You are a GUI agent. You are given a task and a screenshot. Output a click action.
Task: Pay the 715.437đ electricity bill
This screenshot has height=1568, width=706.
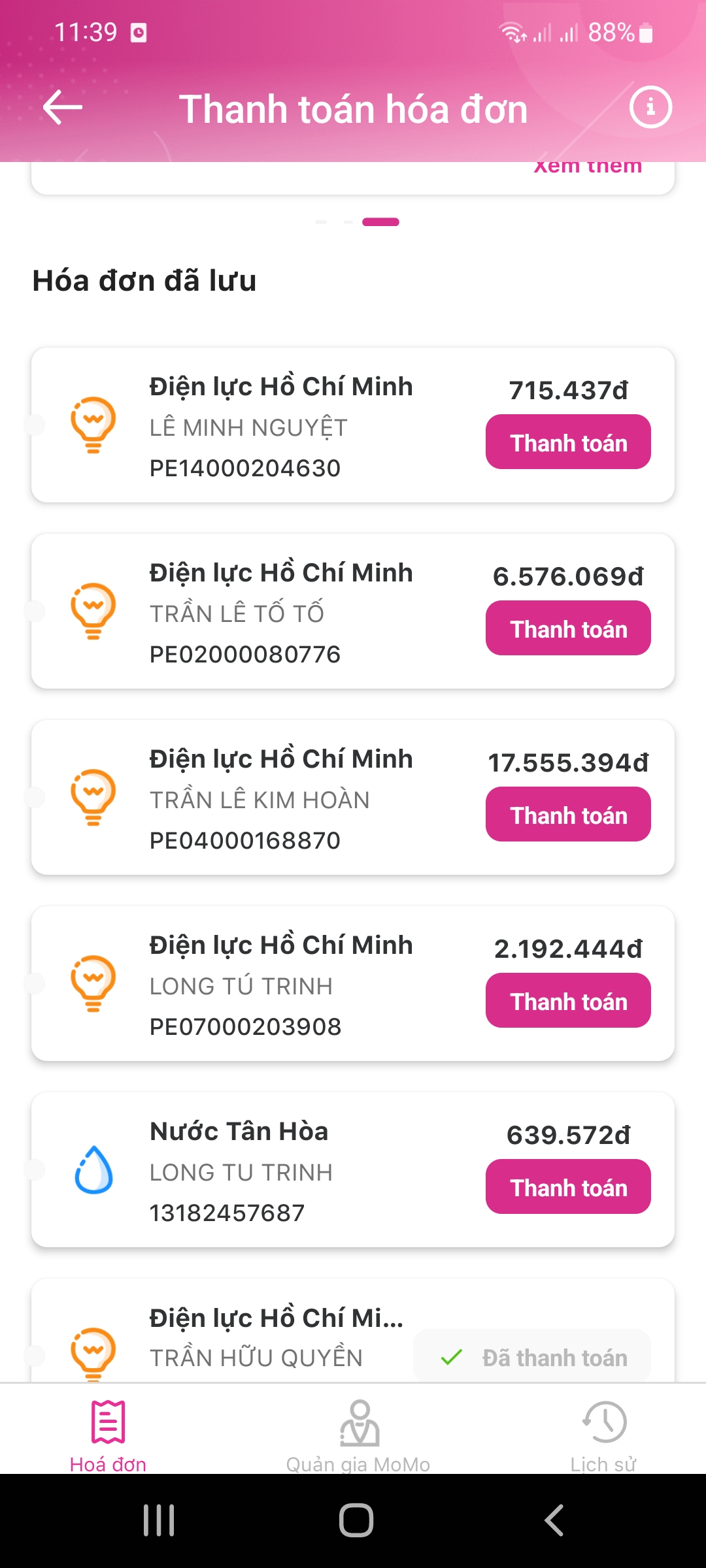[x=567, y=442]
